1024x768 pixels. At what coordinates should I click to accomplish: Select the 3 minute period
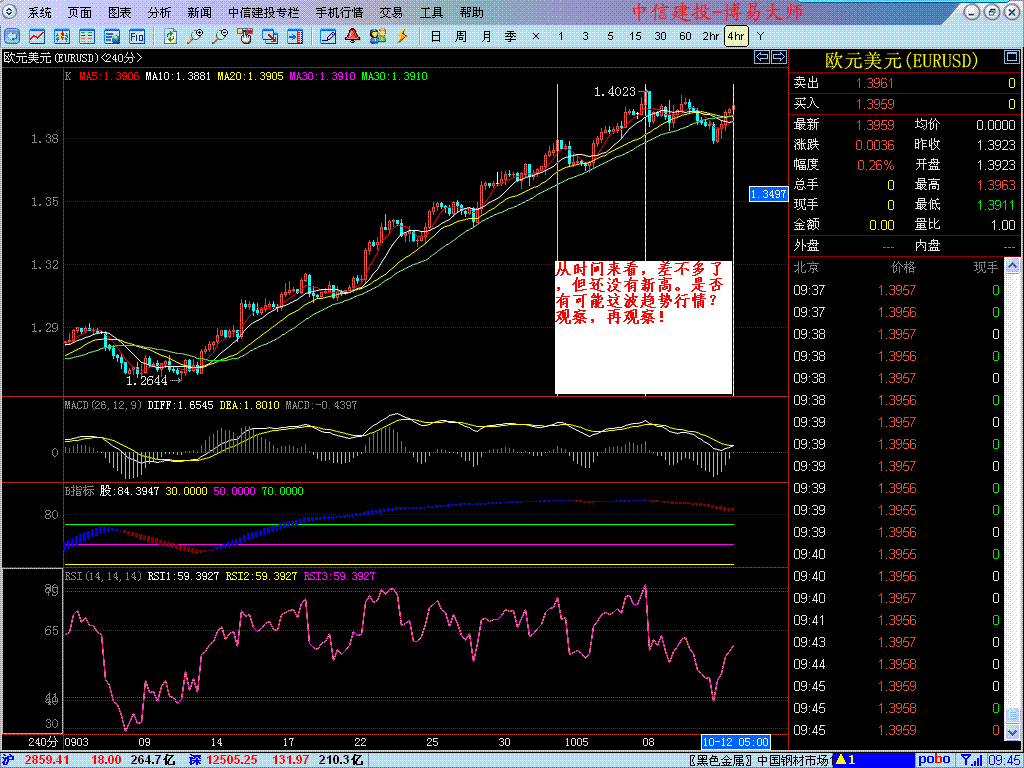pyautogui.click(x=585, y=36)
